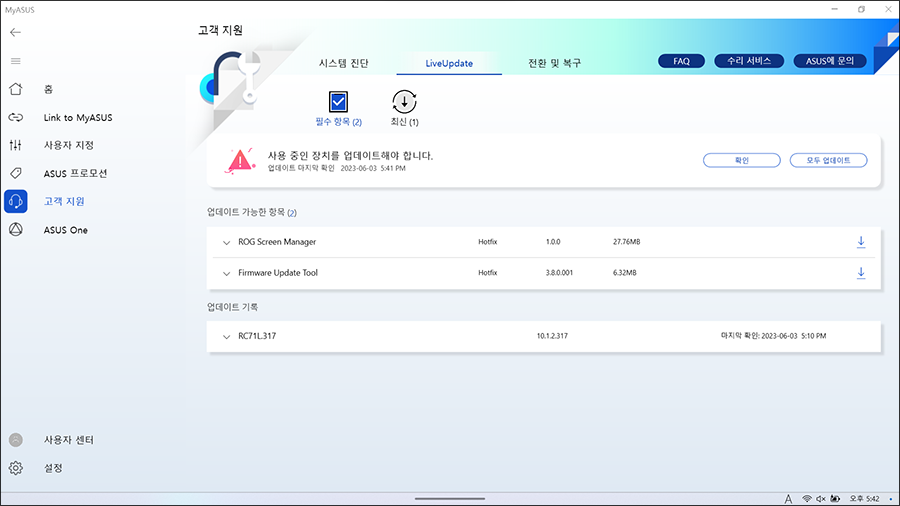
Task: Switch to the LiveUpdate tab
Action: pyautogui.click(x=449, y=63)
